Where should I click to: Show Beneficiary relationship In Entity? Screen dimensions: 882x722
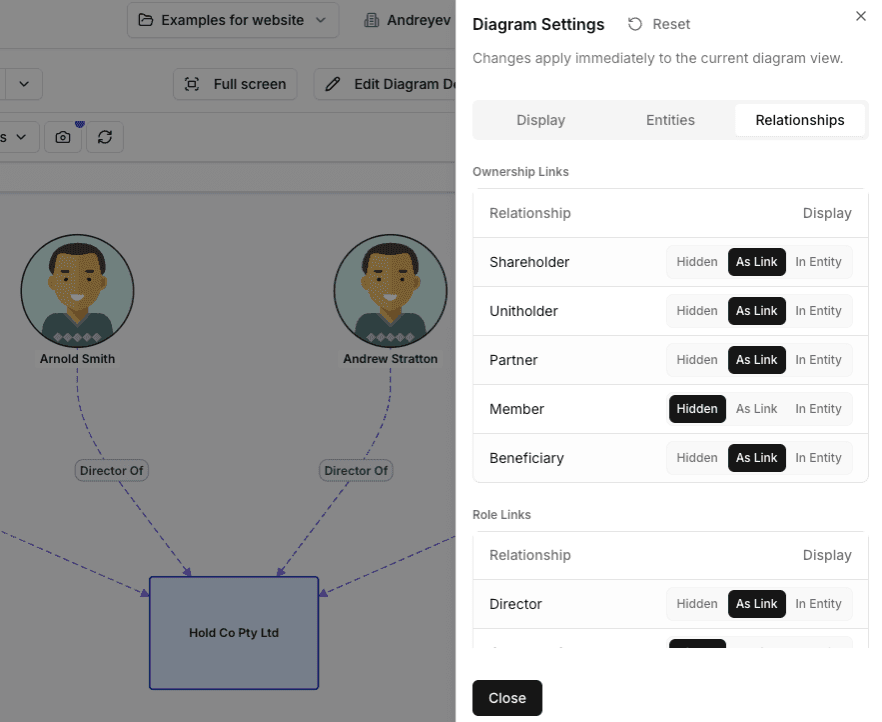[x=819, y=457]
